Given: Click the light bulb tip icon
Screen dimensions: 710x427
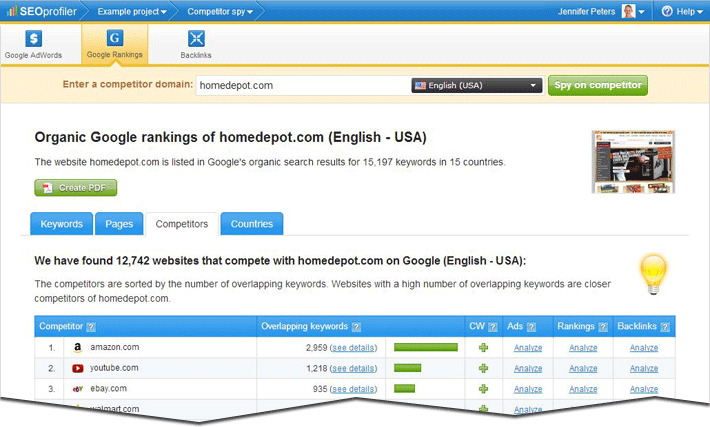Looking at the screenshot, I should [x=653, y=274].
